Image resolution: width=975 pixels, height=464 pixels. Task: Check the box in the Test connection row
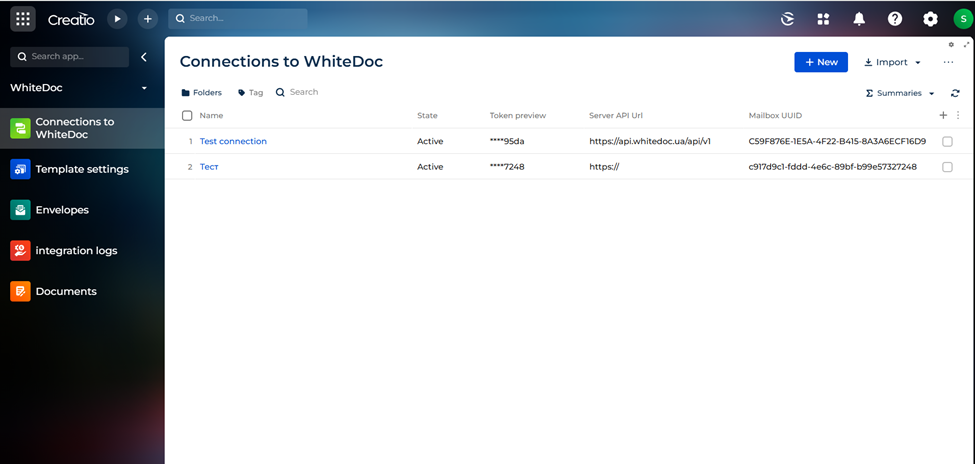pos(947,141)
